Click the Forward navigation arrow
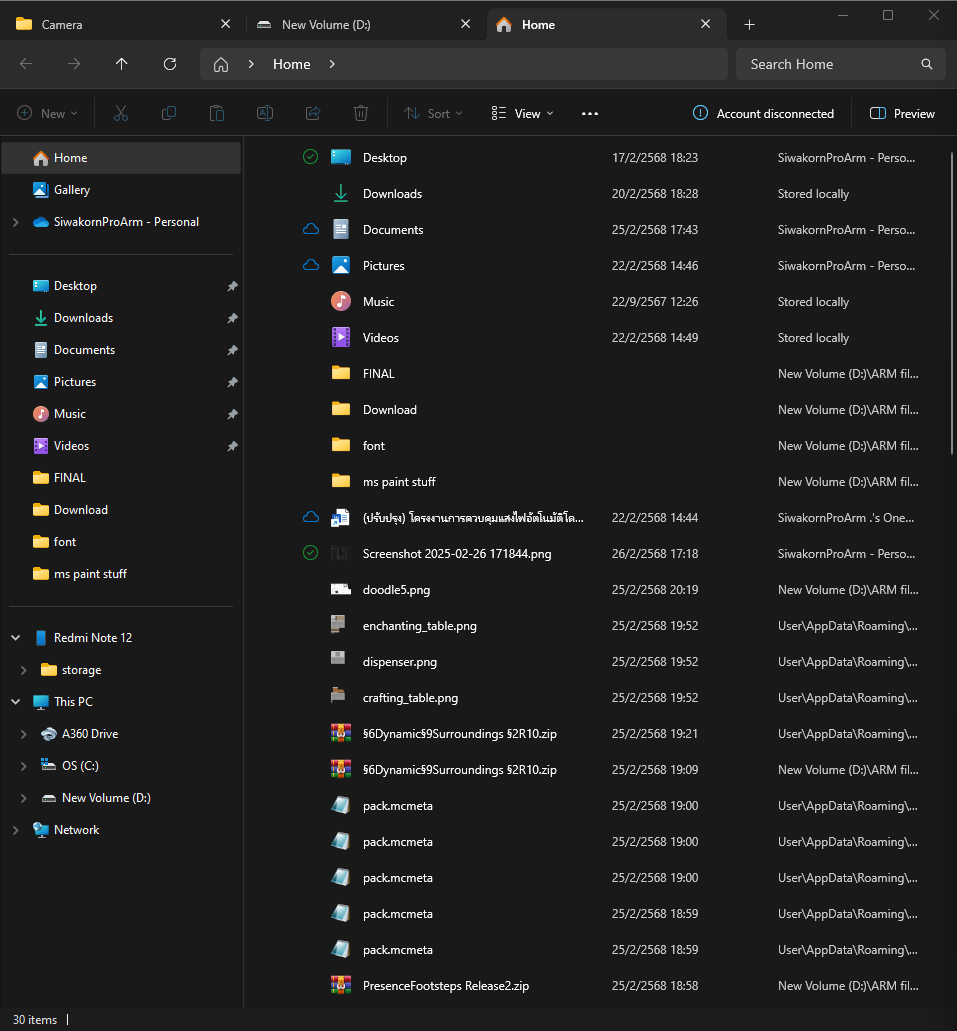Viewport: 957px width, 1031px height. 74,64
